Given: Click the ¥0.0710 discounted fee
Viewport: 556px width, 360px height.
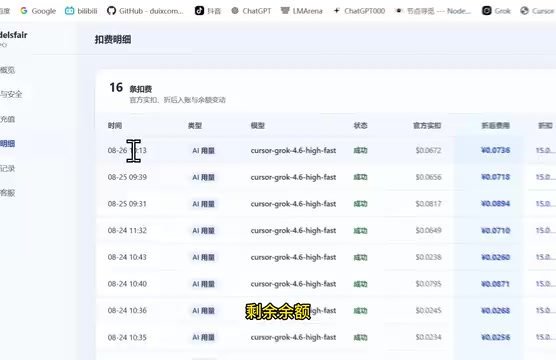Looking at the screenshot, I should [495, 231].
